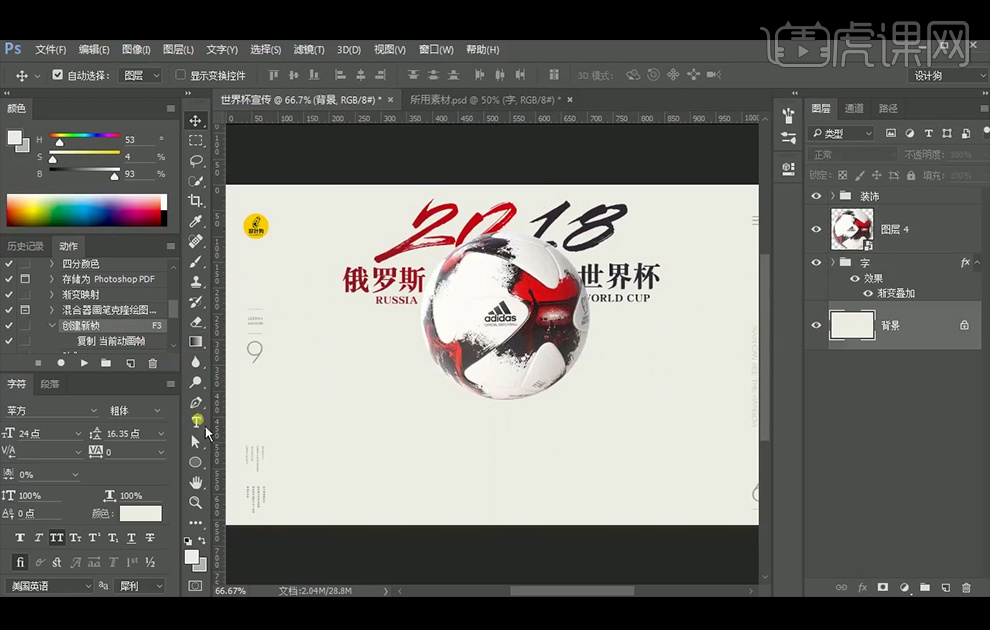Filter layers by type using the T icon

coord(929,133)
